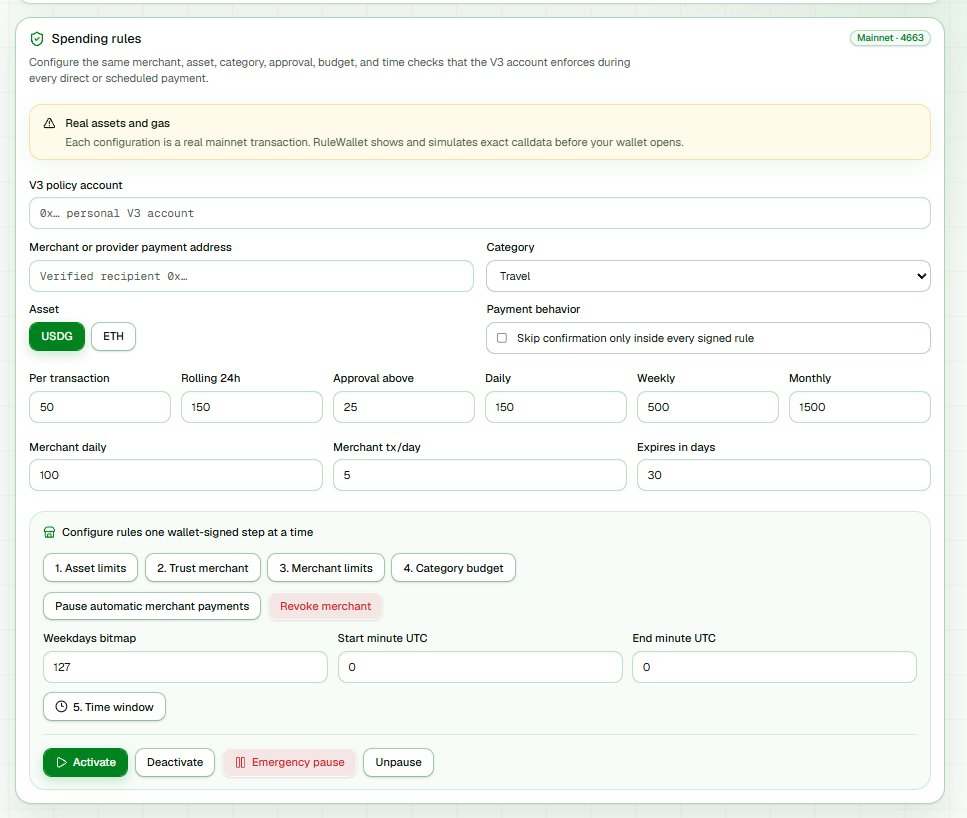Select USDG as the asset

pyautogui.click(x=57, y=336)
